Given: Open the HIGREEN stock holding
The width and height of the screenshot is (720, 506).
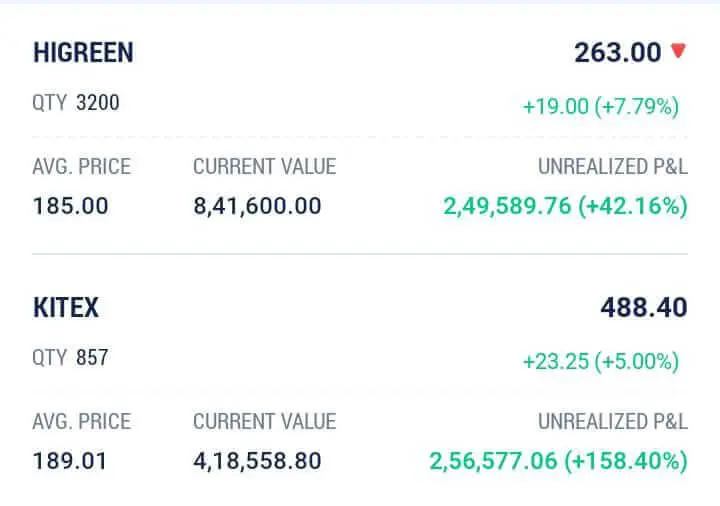Looking at the screenshot, I should [x=83, y=53].
